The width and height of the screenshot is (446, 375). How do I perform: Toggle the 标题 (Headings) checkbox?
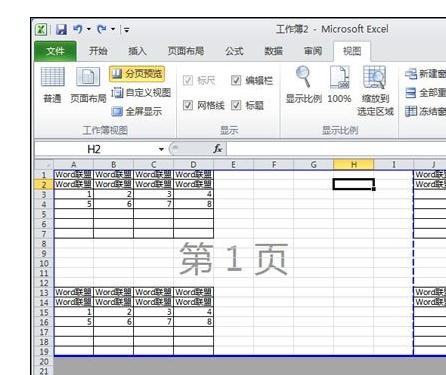pyautogui.click(x=236, y=105)
